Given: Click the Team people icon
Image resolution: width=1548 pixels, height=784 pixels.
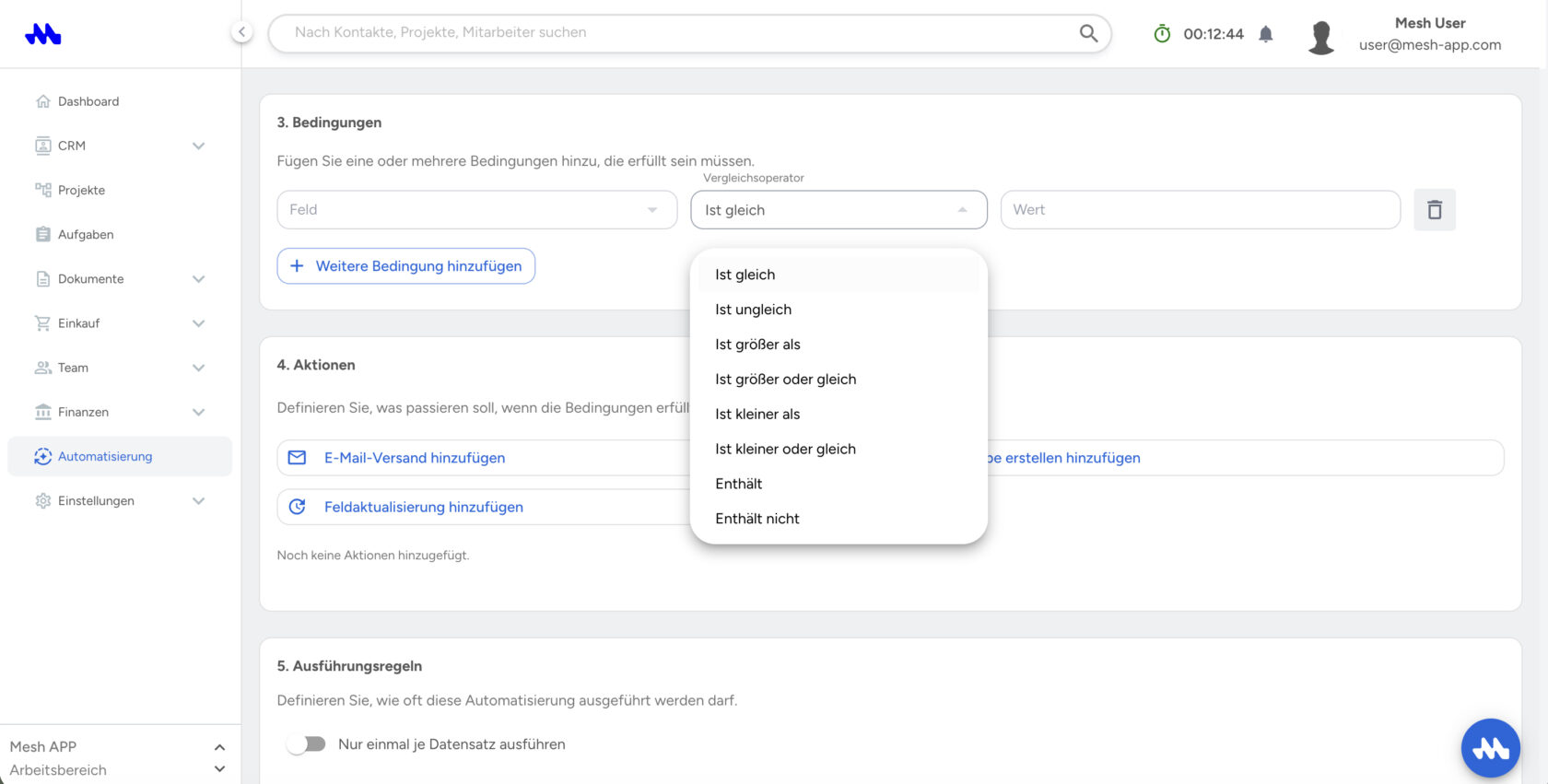Looking at the screenshot, I should click(42, 368).
